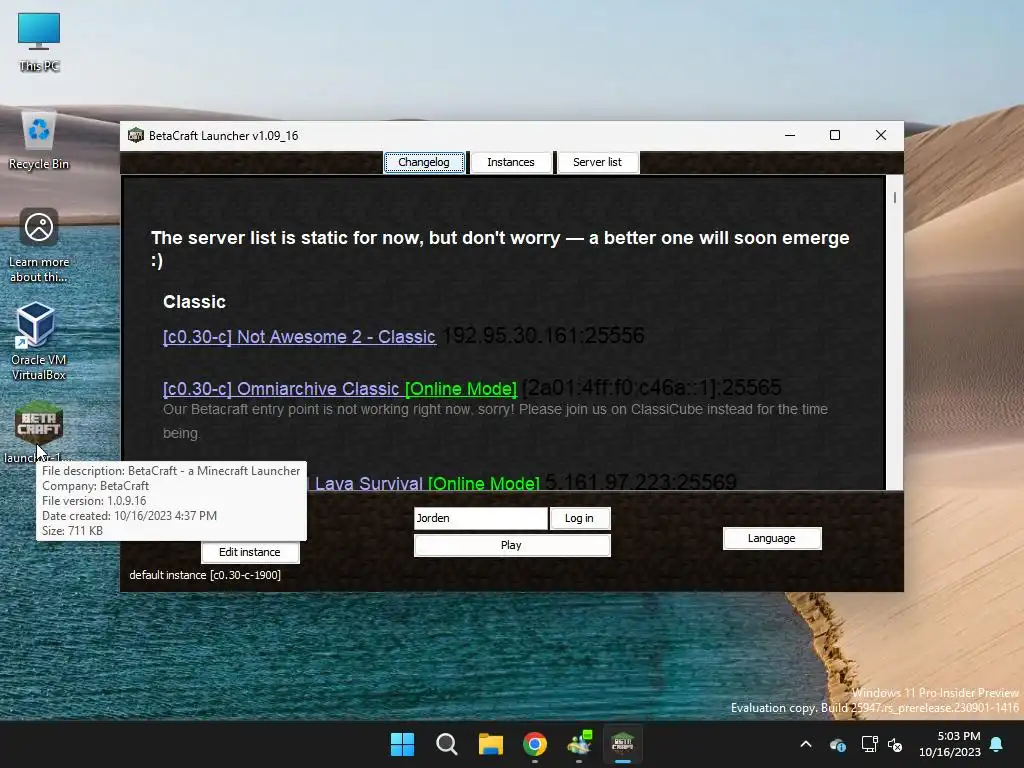Click the Edit instance button
1024x768 pixels.
pyautogui.click(x=250, y=552)
